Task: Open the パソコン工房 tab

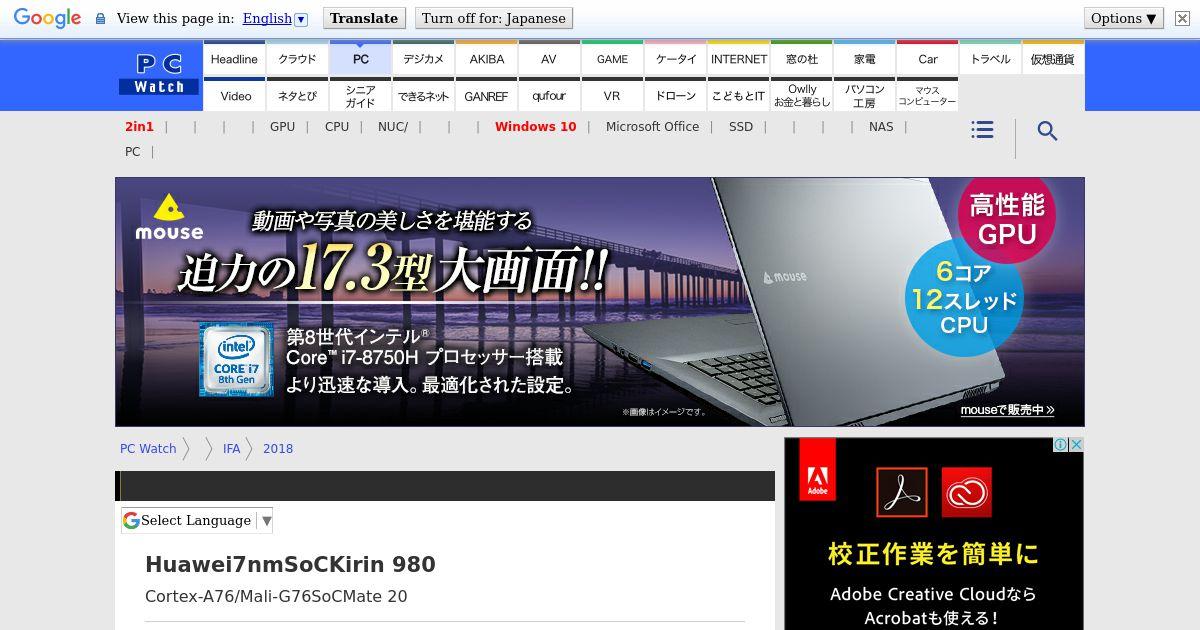Action: tap(864, 95)
